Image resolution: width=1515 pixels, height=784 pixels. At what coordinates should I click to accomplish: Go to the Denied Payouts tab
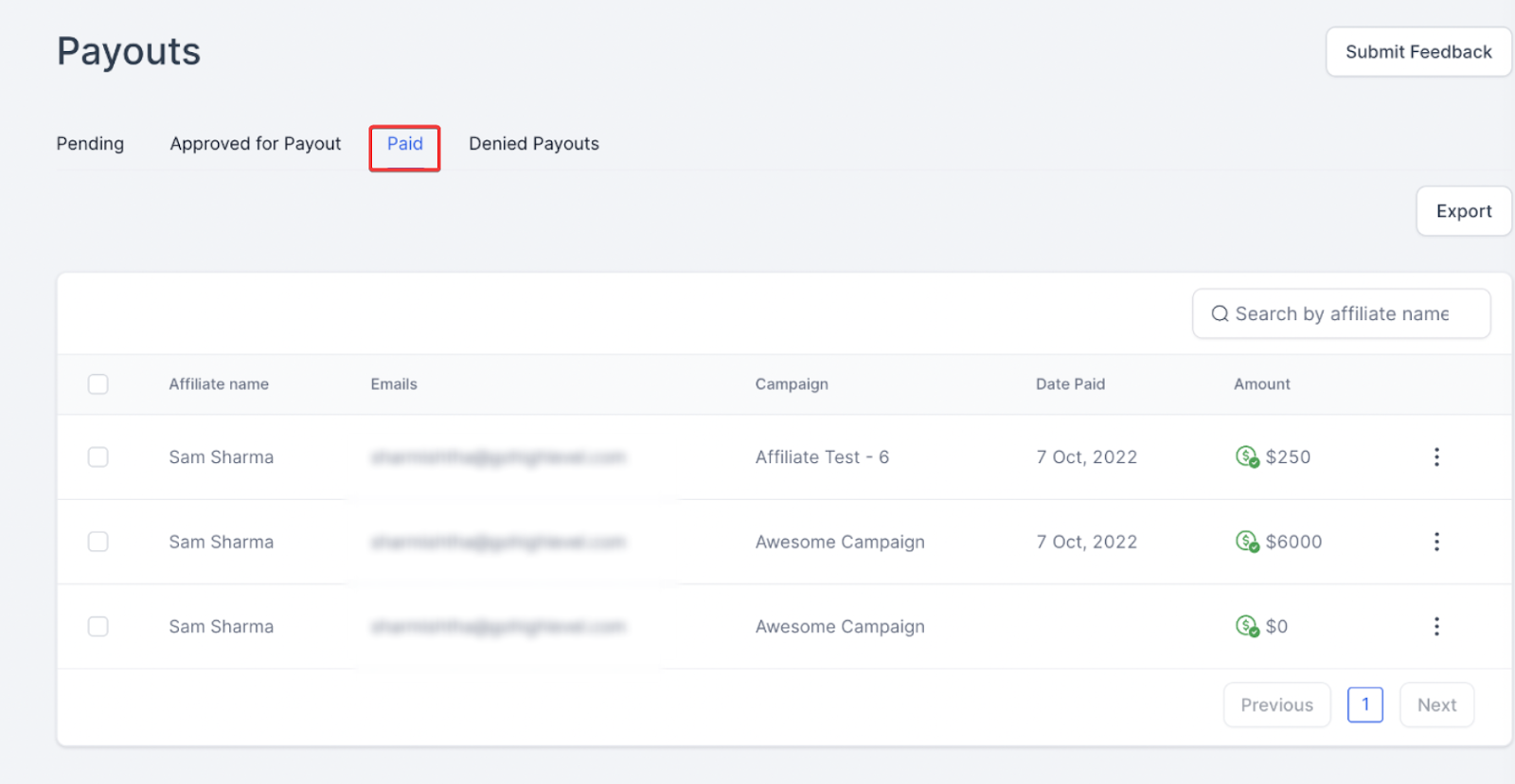534,144
